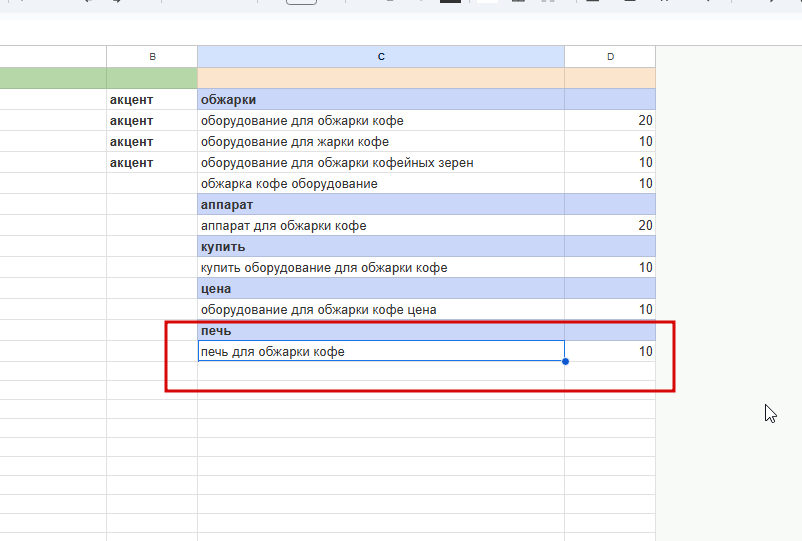802x541 pixels.
Task: Select value 10 beside 'оборудование для жарки кофе'
Action: 610,141
